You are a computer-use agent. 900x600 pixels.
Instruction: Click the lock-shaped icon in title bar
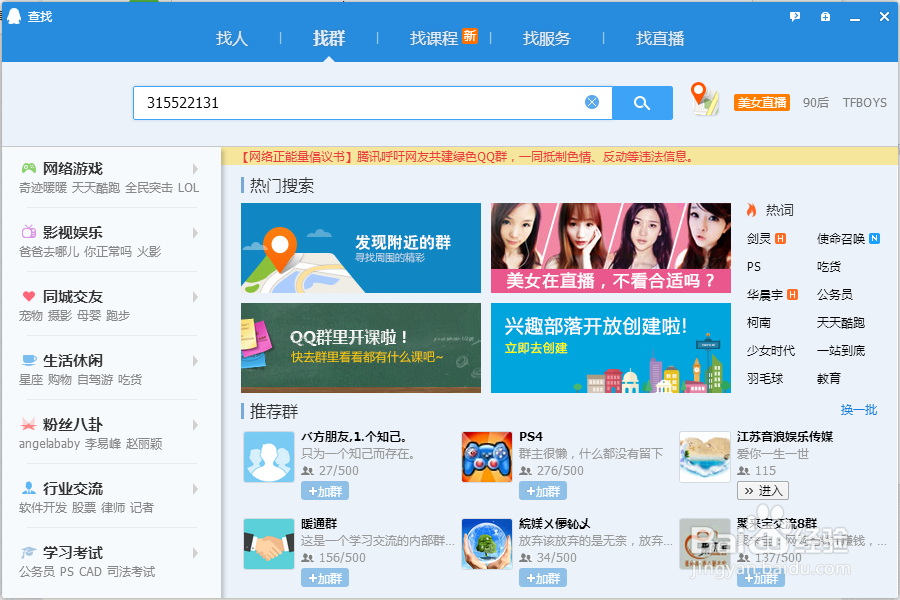(x=825, y=17)
